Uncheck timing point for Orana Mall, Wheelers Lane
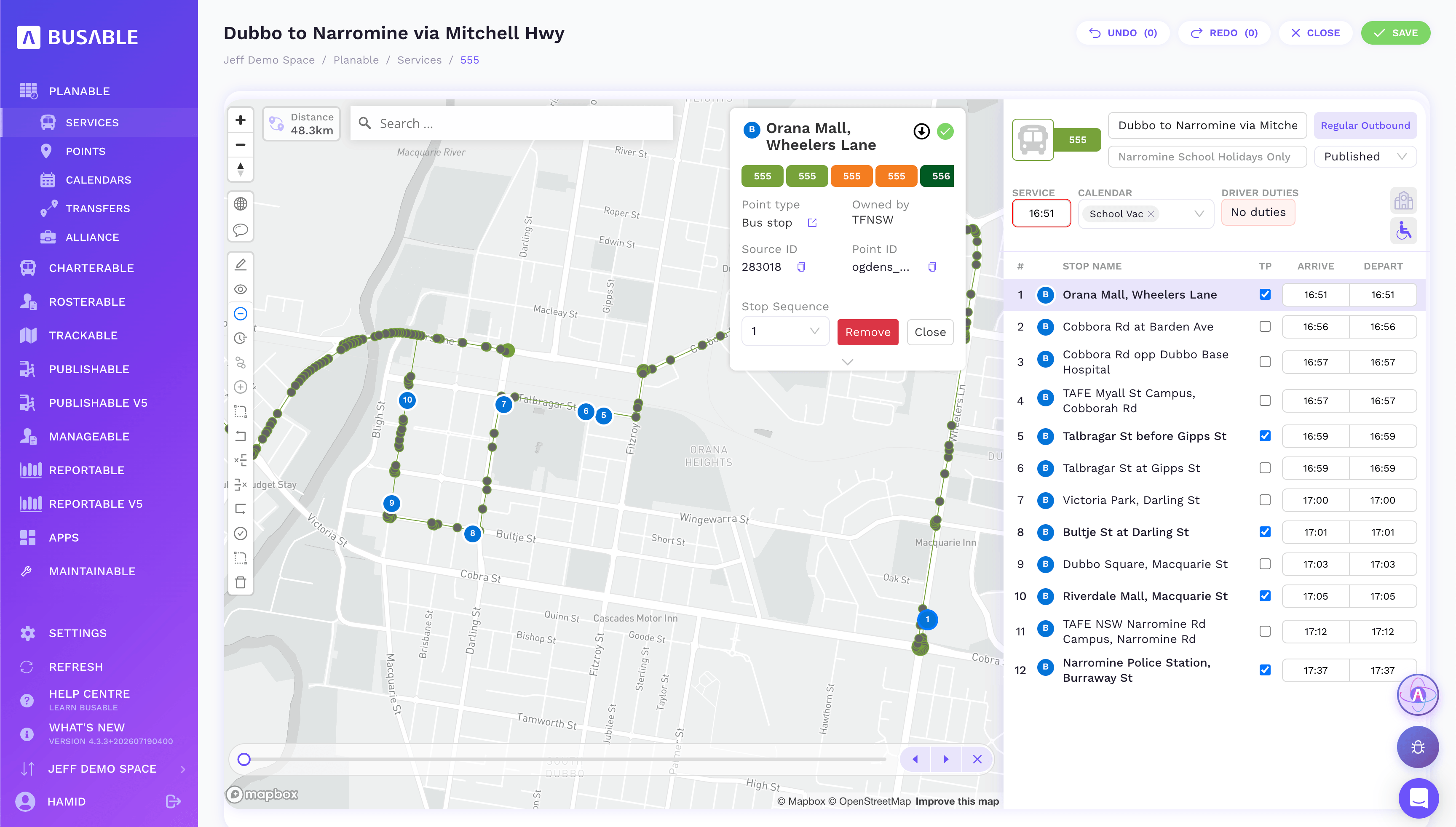 [1264, 294]
